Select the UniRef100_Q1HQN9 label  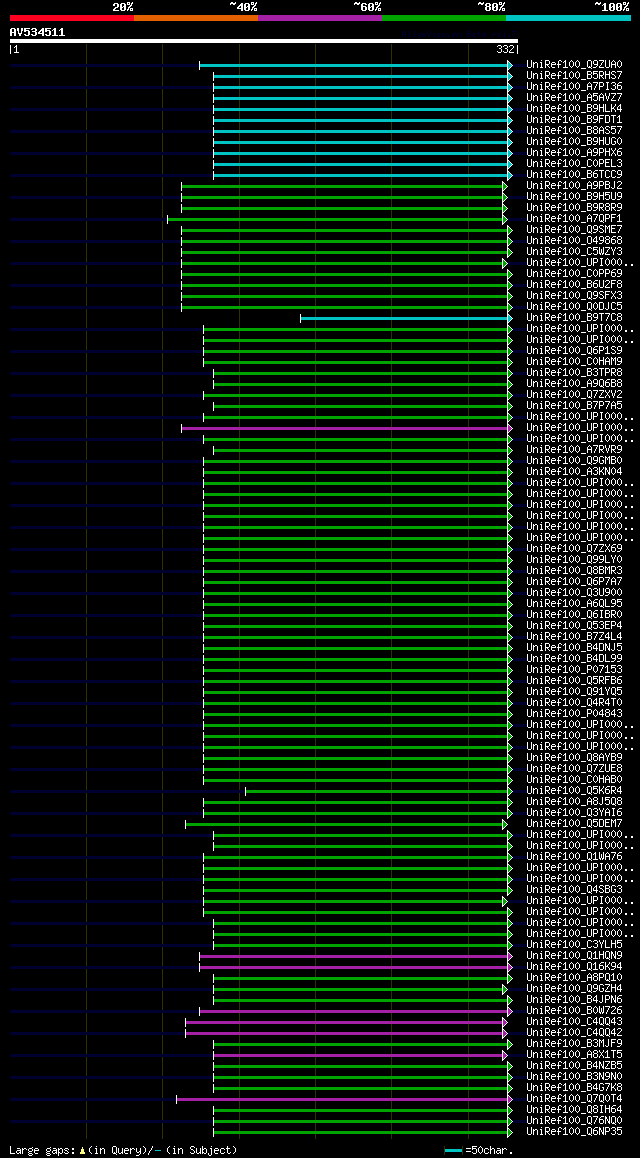coord(574,956)
